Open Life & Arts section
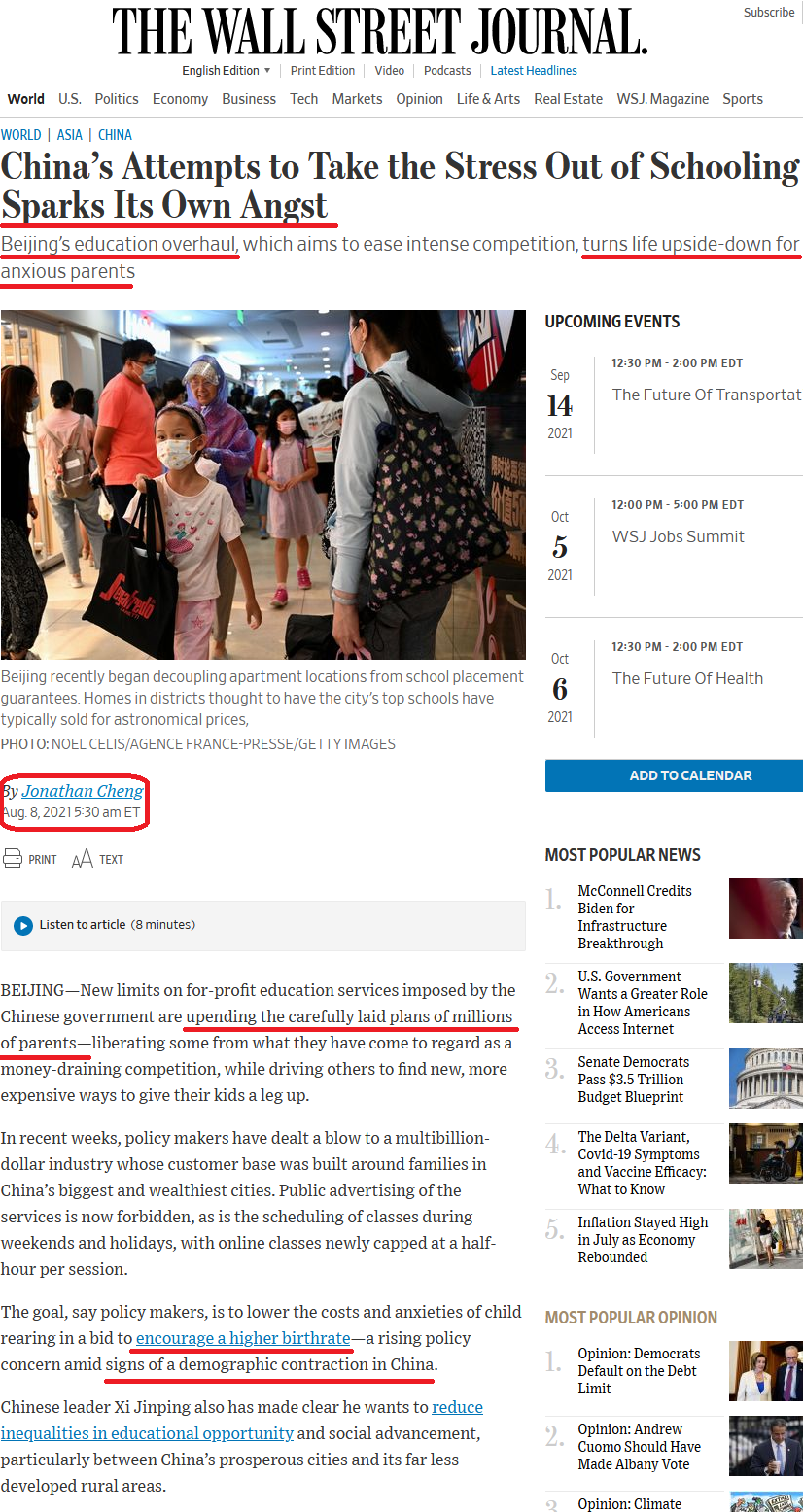The width and height of the screenshot is (803, 1512). [488, 99]
